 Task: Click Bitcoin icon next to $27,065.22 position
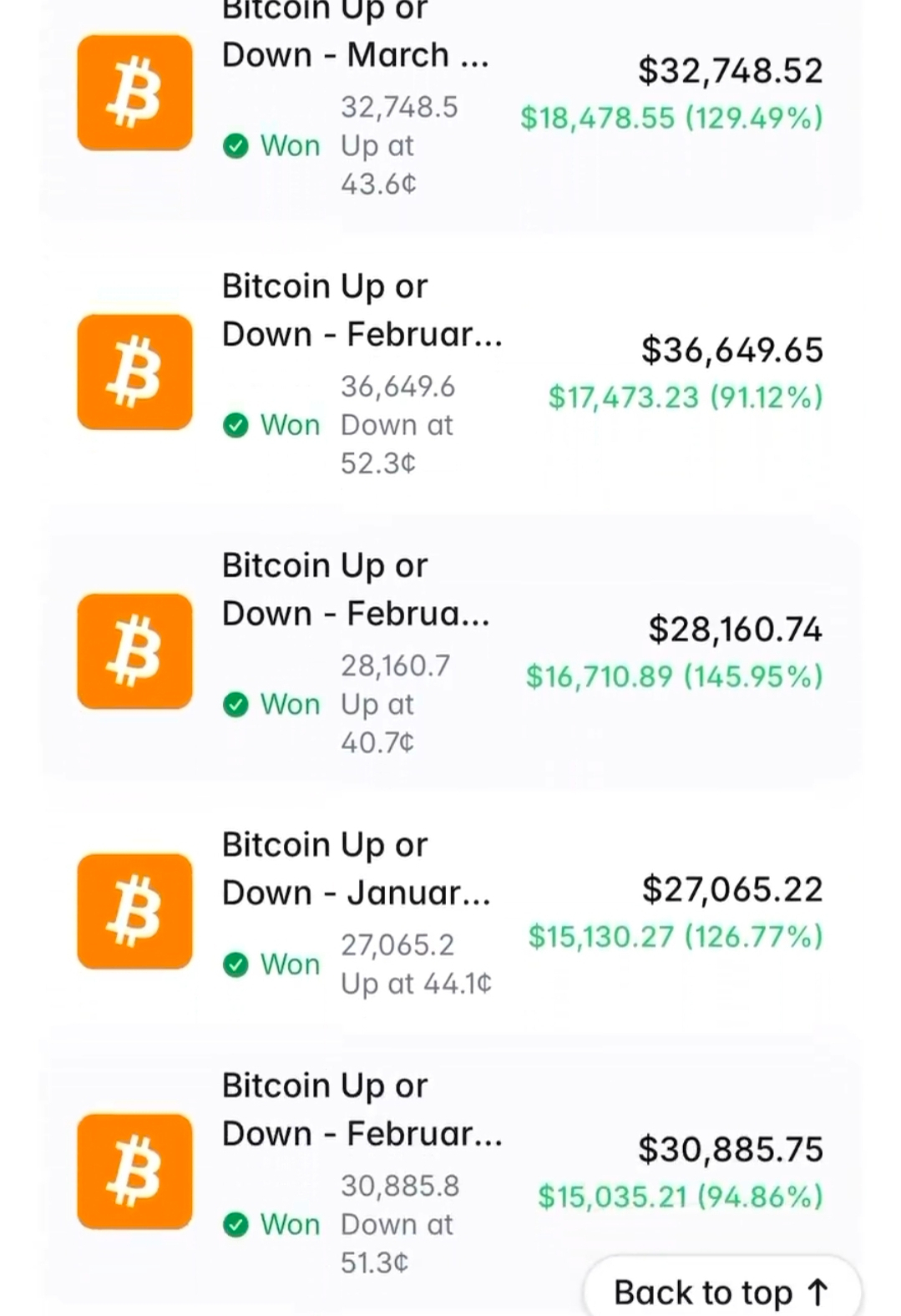(134, 911)
